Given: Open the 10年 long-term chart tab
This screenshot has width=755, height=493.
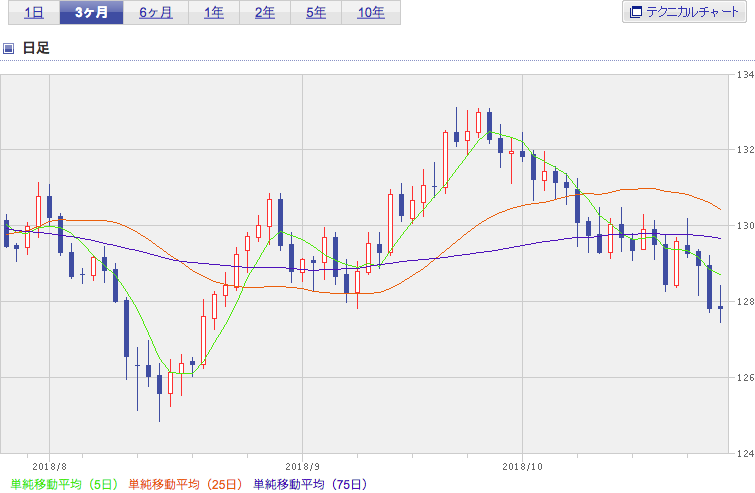Looking at the screenshot, I should (371, 13).
